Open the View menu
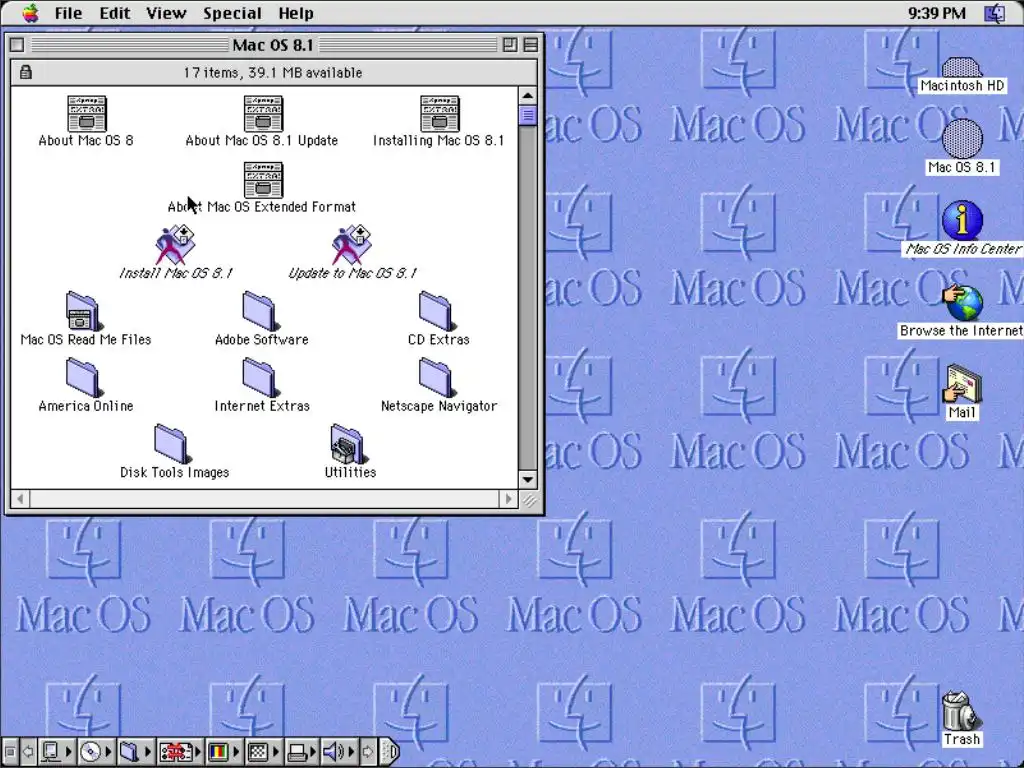This screenshot has height=768, width=1024. [166, 13]
